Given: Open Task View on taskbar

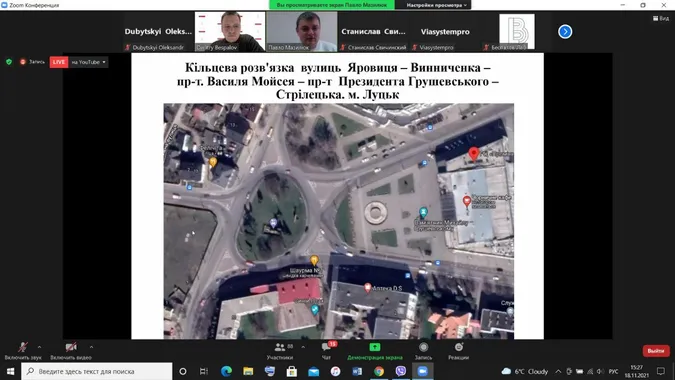Looking at the screenshot, I should tap(204, 371).
